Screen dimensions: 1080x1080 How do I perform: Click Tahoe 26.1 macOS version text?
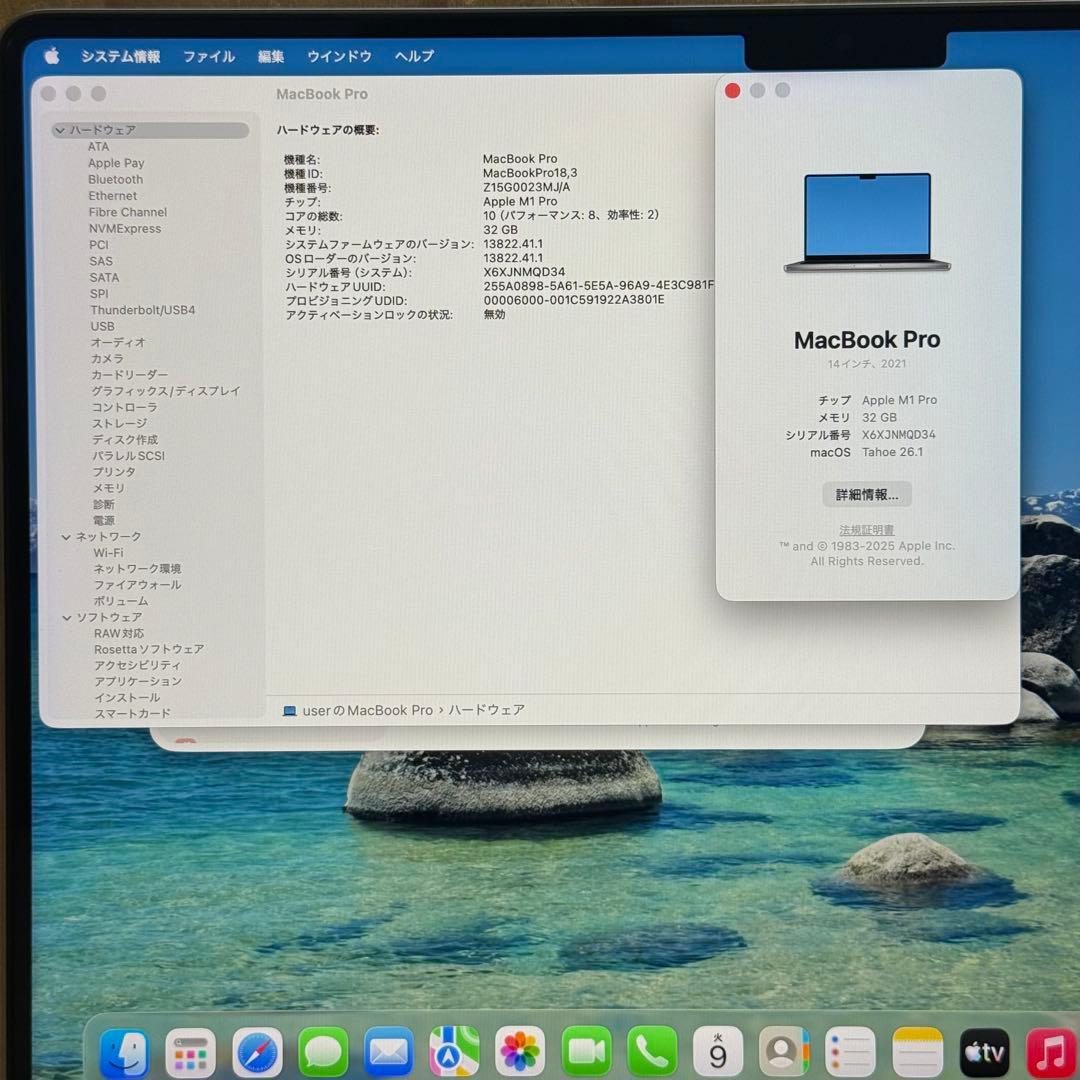click(x=892, y=453)
